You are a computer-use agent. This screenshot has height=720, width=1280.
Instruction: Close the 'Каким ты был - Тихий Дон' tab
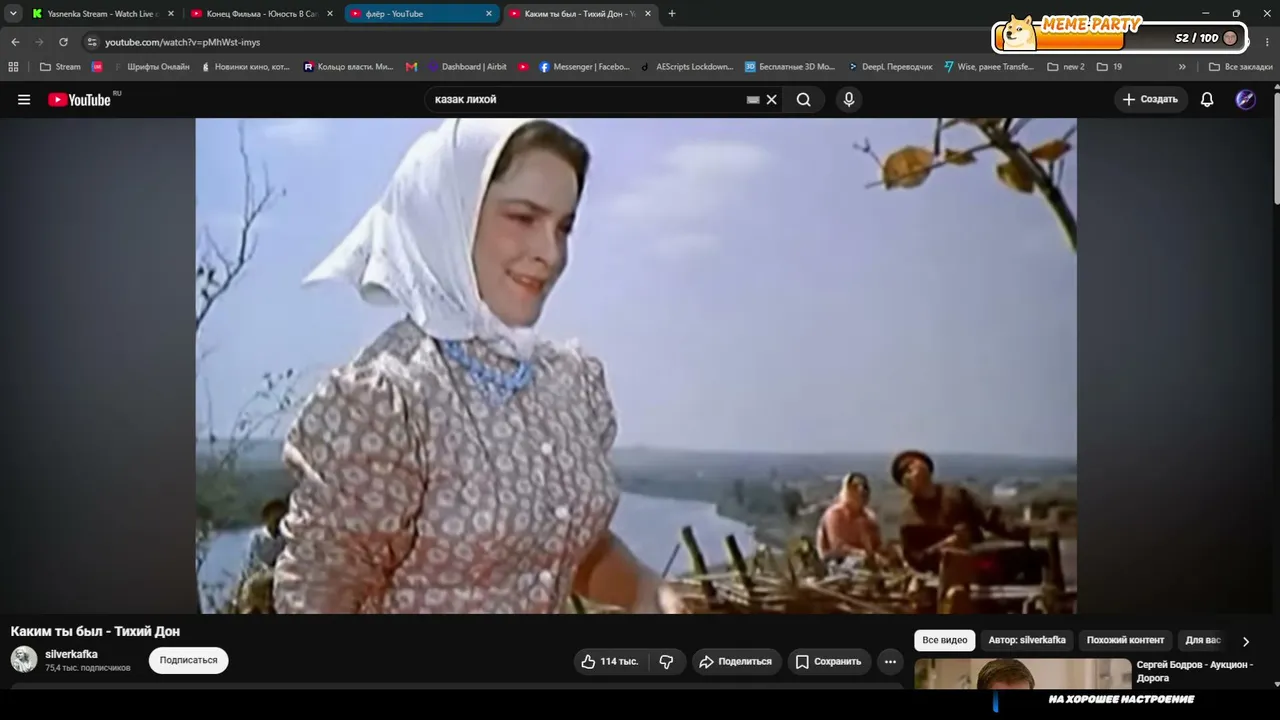pos(648,14)
